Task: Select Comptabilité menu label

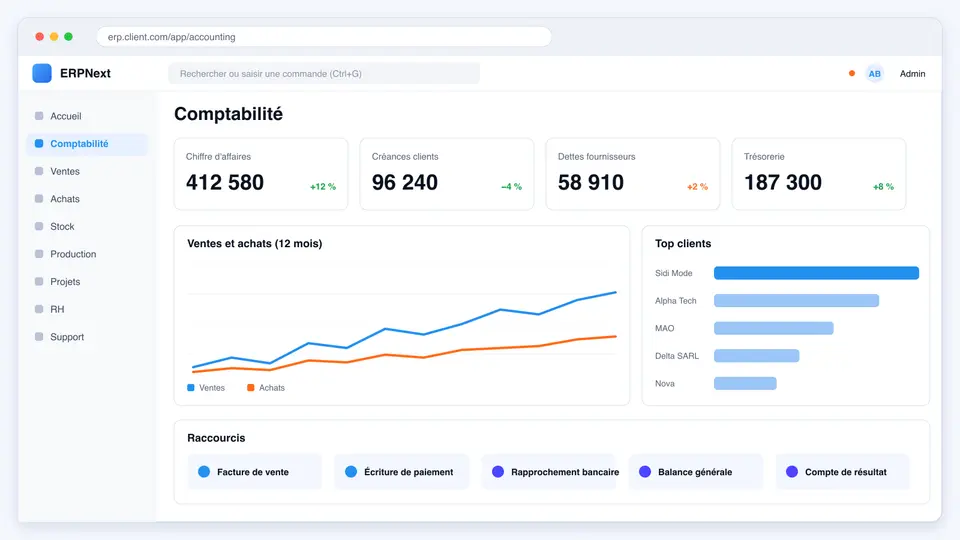Action: pyautogui.click(x=79, y=143)
